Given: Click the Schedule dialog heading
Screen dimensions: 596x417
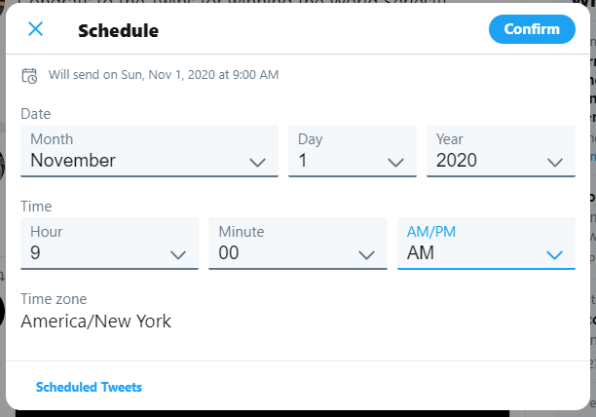Looking at the screenshot, I should [x=118, y=31].
